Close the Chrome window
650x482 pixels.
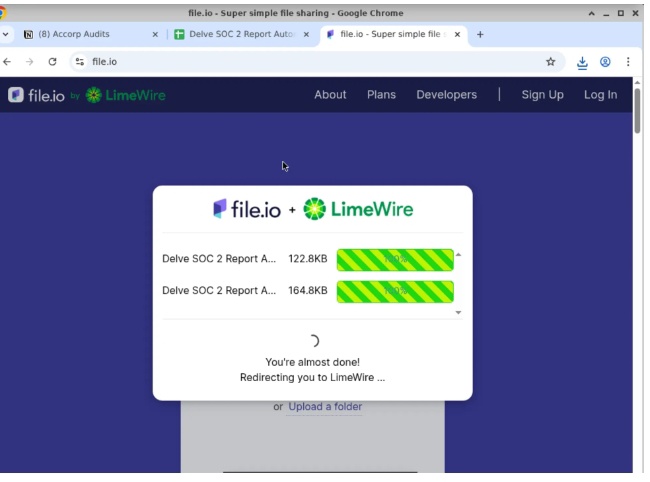click(x=635, y=13)
